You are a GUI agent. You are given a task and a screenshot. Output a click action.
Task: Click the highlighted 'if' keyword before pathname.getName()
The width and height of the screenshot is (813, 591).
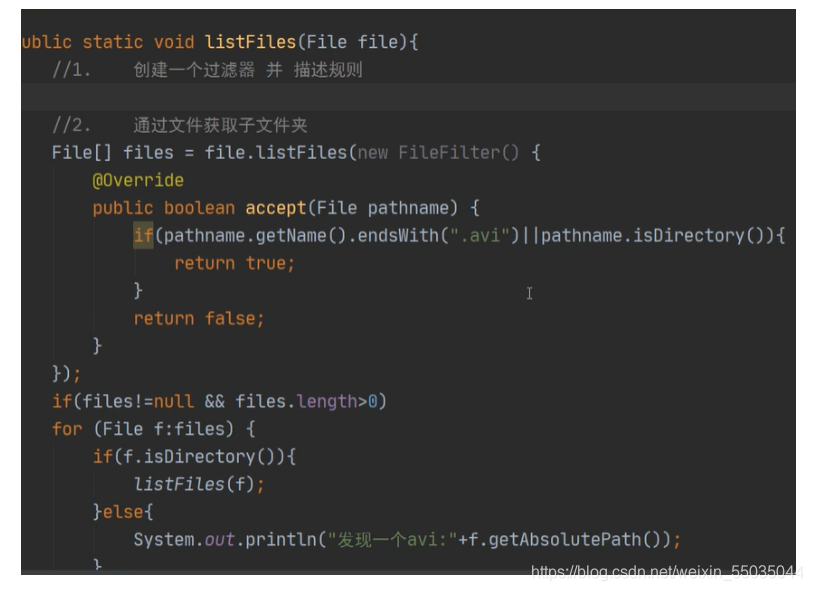click(x=143, y=236)
